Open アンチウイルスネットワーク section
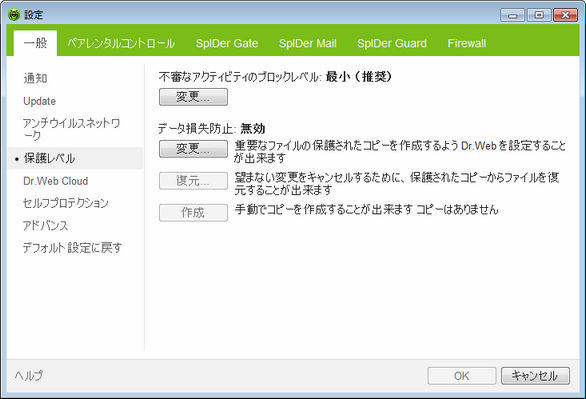 tap(71, 129)
